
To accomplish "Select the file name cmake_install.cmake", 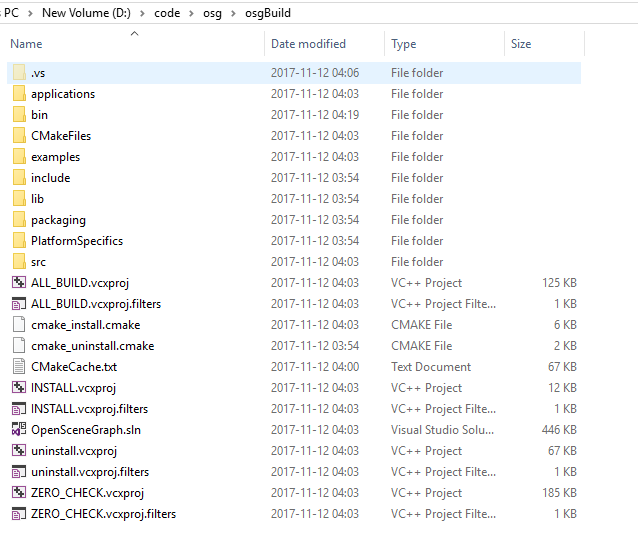I will (x=85, y=325).
